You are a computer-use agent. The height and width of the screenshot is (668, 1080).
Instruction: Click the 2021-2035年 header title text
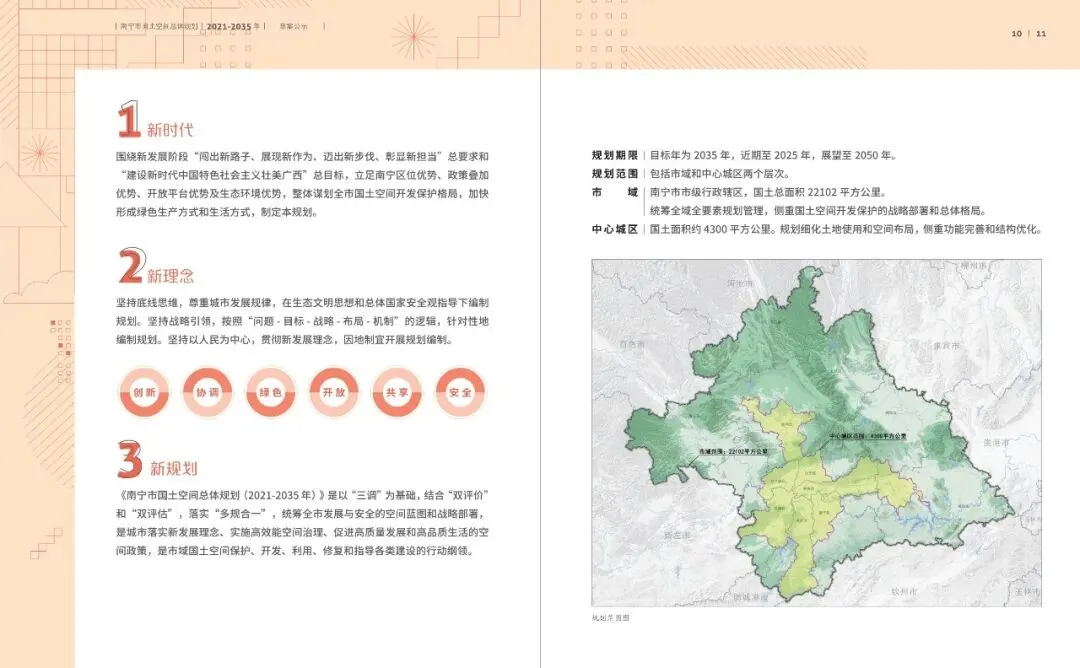[x=233, y=26]
